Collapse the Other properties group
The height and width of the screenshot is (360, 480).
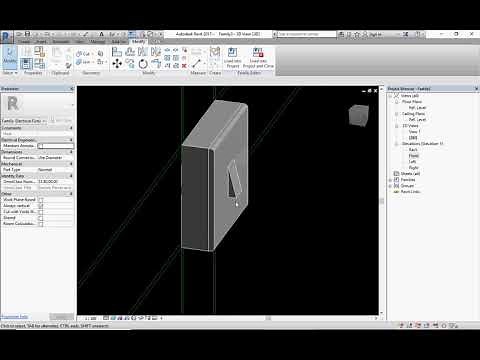71,194
